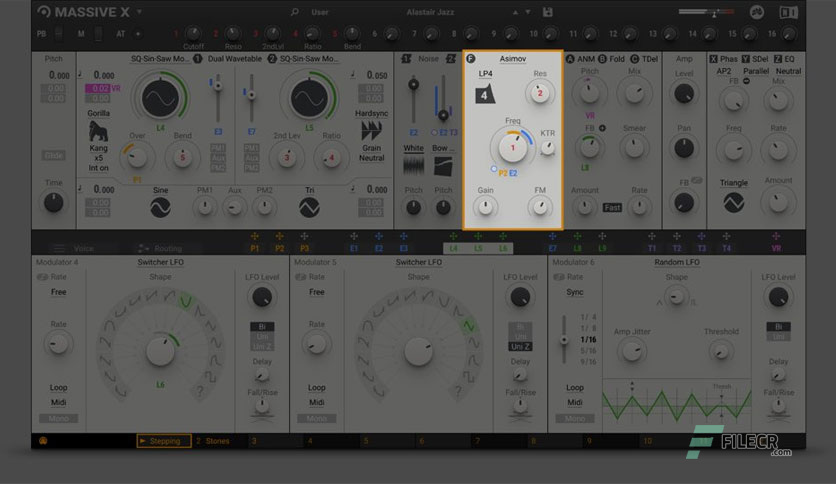Click the Bow noise waveform thumbnail

443,166
